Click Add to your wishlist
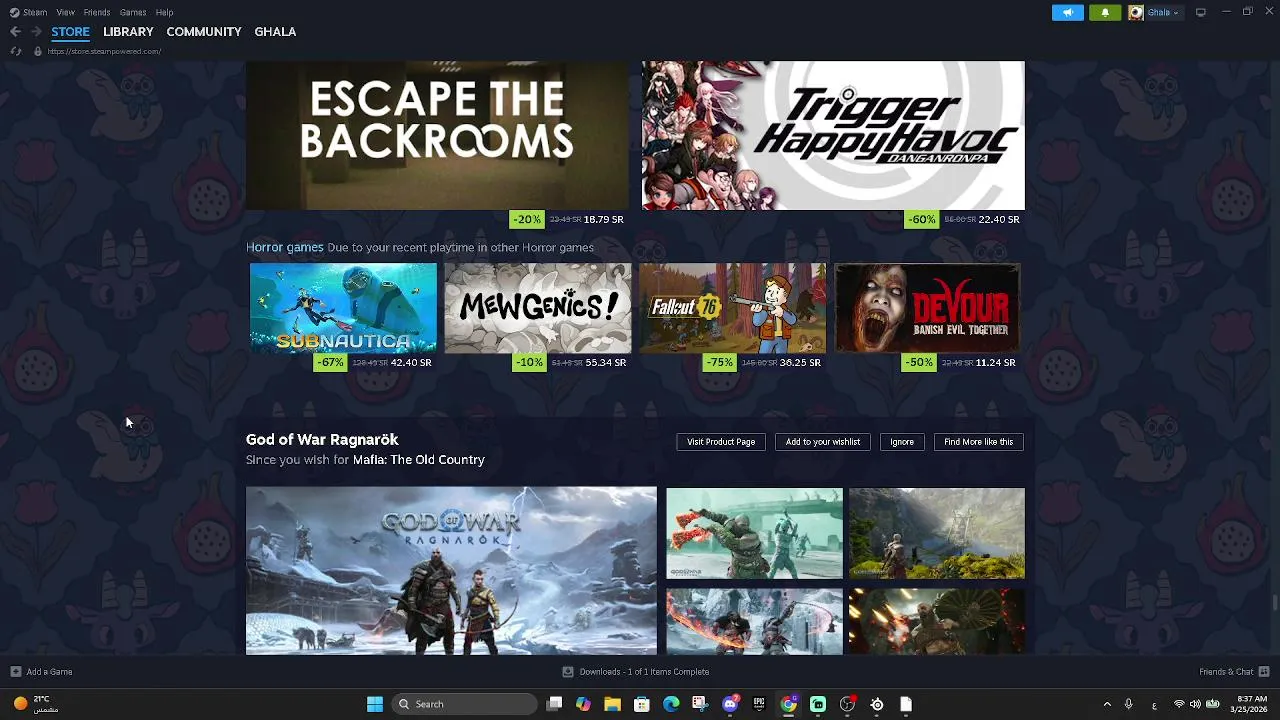Screen dimensions: 1280x720 [823, 442]
